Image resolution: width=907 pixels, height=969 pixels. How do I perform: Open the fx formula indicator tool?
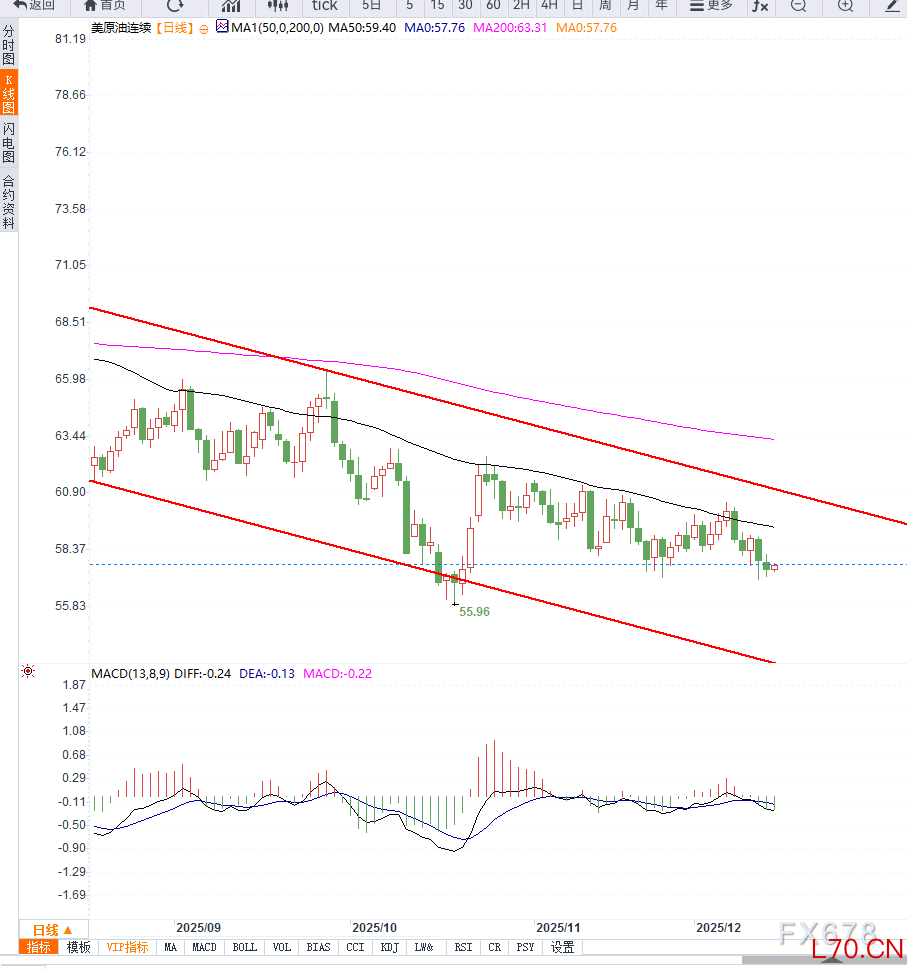760,5
